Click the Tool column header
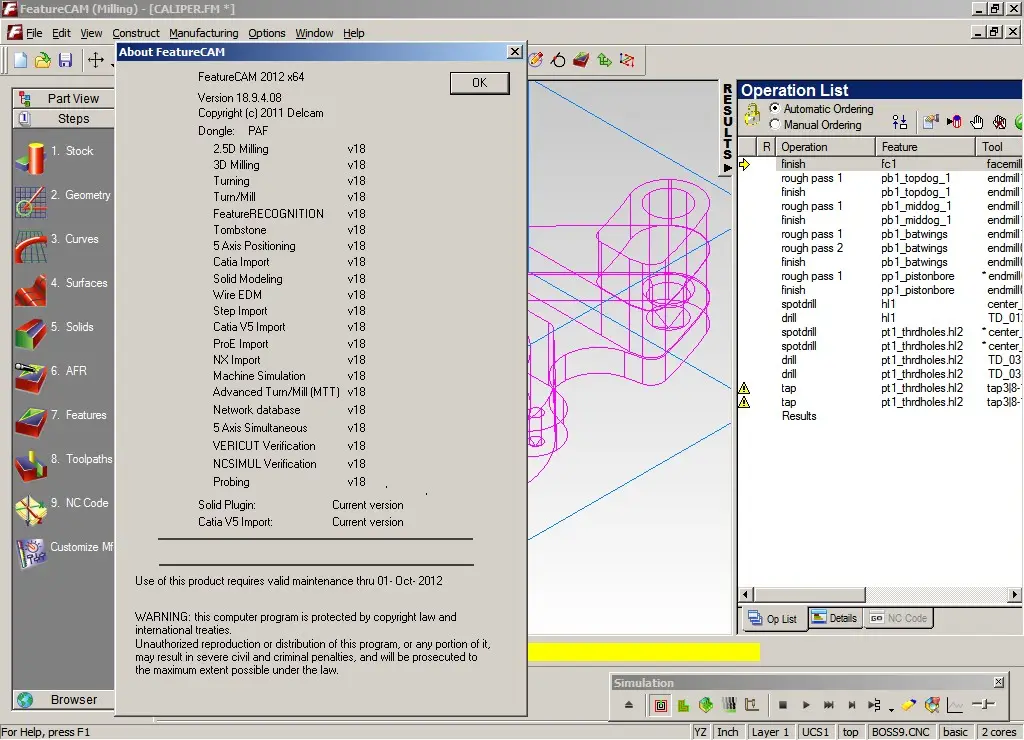 point(999,147)
